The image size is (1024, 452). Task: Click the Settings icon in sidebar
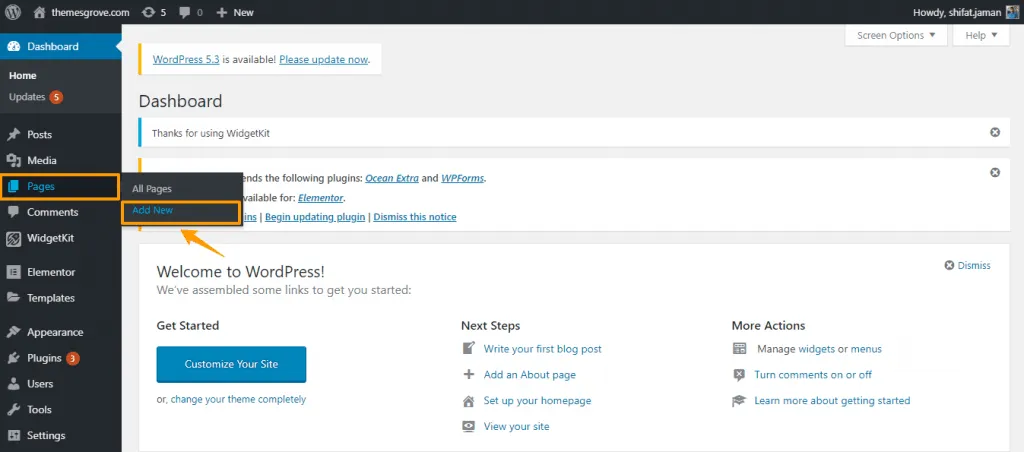pos(14,436)
